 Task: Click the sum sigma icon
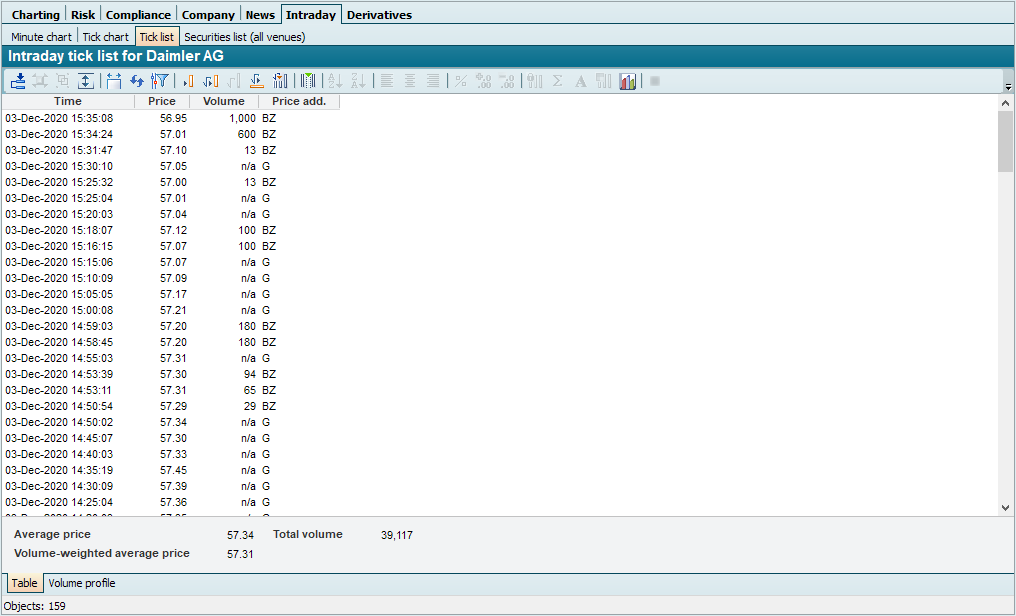coord(558,81)
